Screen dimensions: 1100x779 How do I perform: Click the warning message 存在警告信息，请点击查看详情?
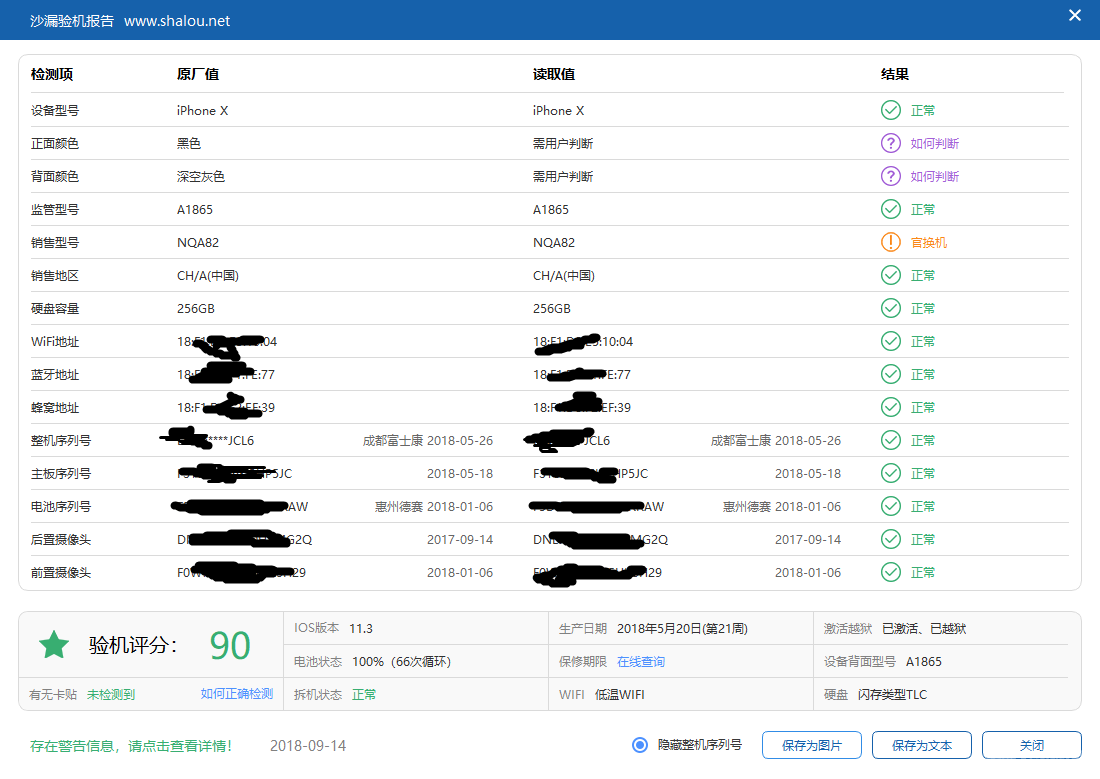pos(130,746)
